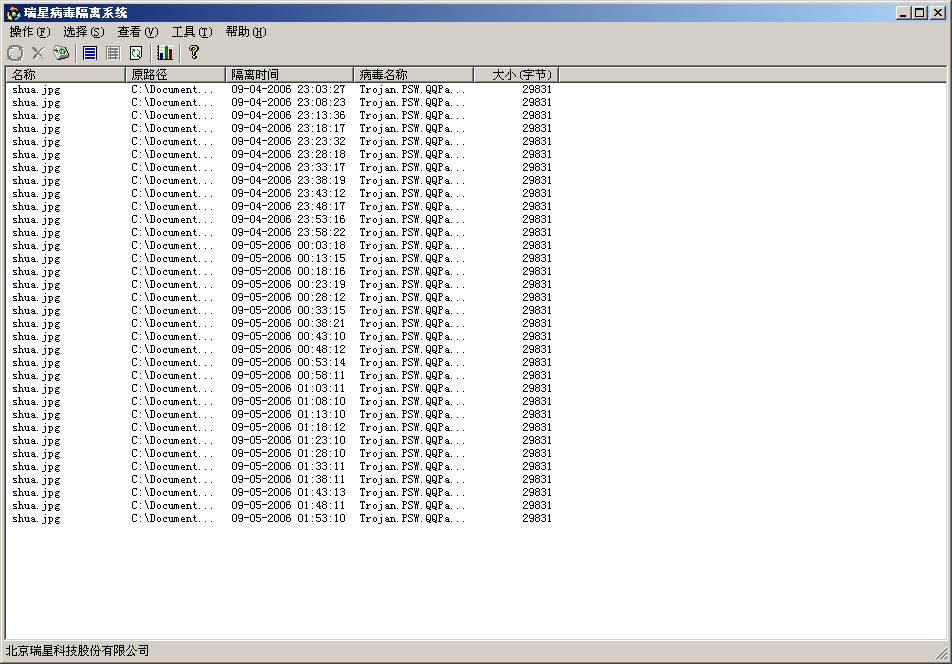952x664 pixels.
Task: Click path cell in the 23:23:32 row
Action: point(172,141)
